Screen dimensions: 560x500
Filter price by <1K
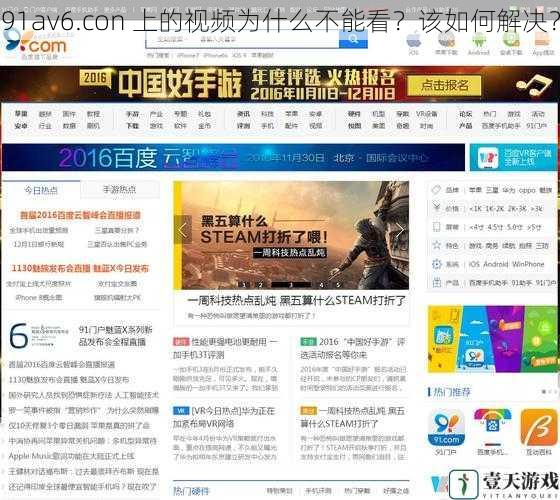[475, 209]
